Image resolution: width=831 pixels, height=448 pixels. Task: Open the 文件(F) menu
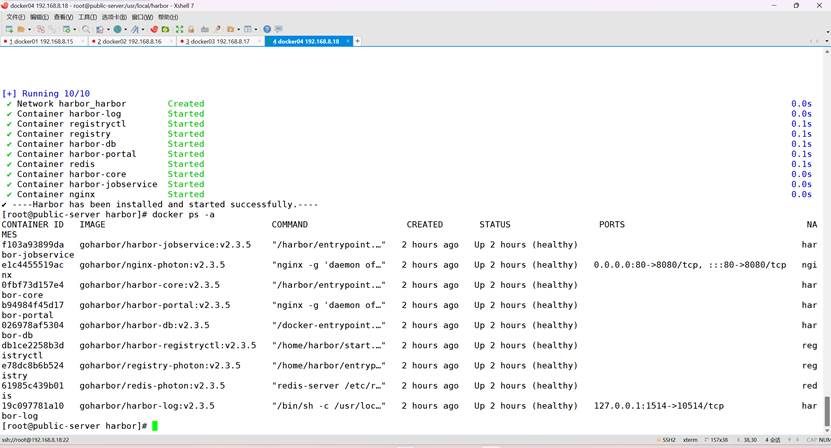tap(16, 17)
